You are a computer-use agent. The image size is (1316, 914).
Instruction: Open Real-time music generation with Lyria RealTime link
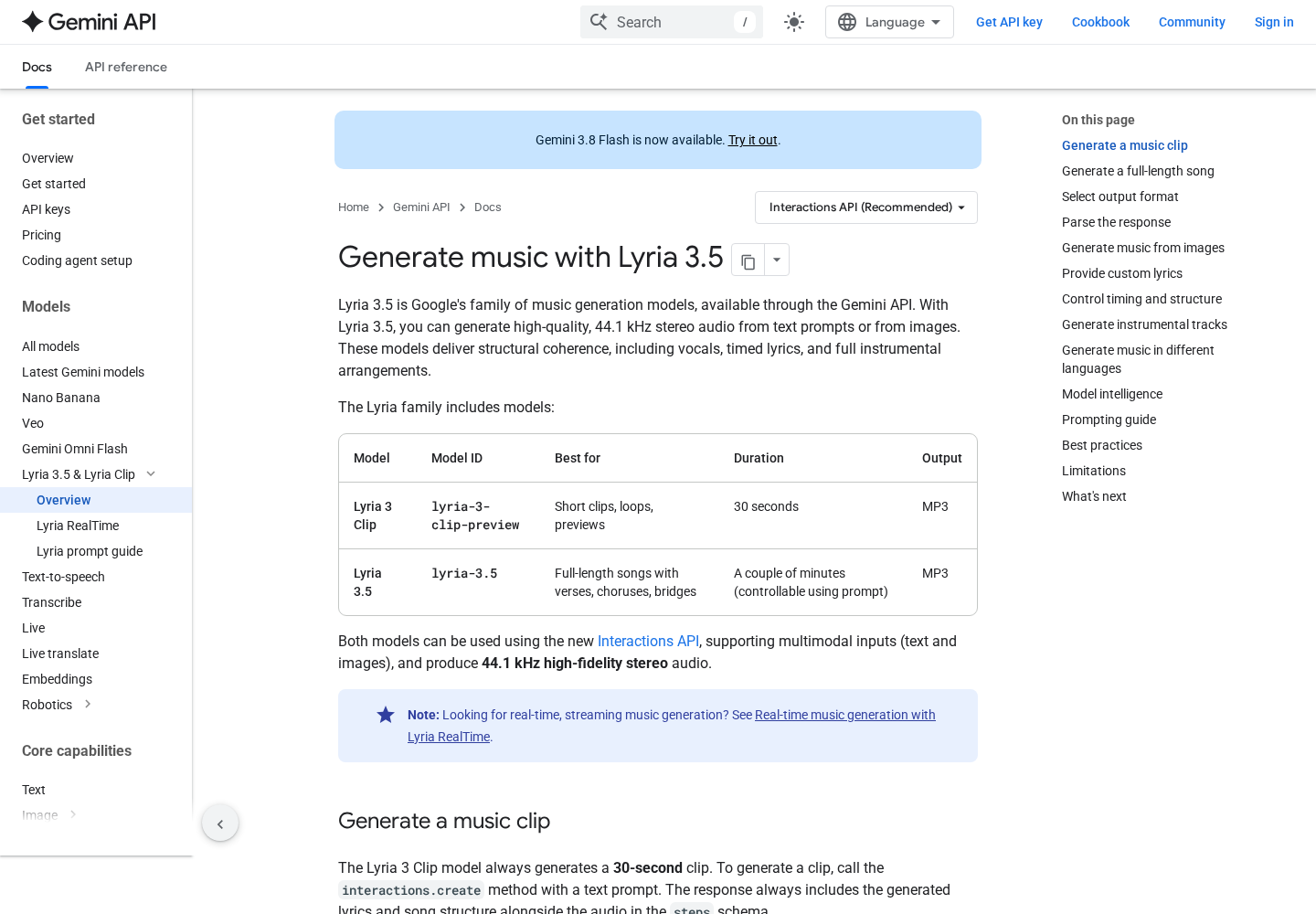[672, 726]
